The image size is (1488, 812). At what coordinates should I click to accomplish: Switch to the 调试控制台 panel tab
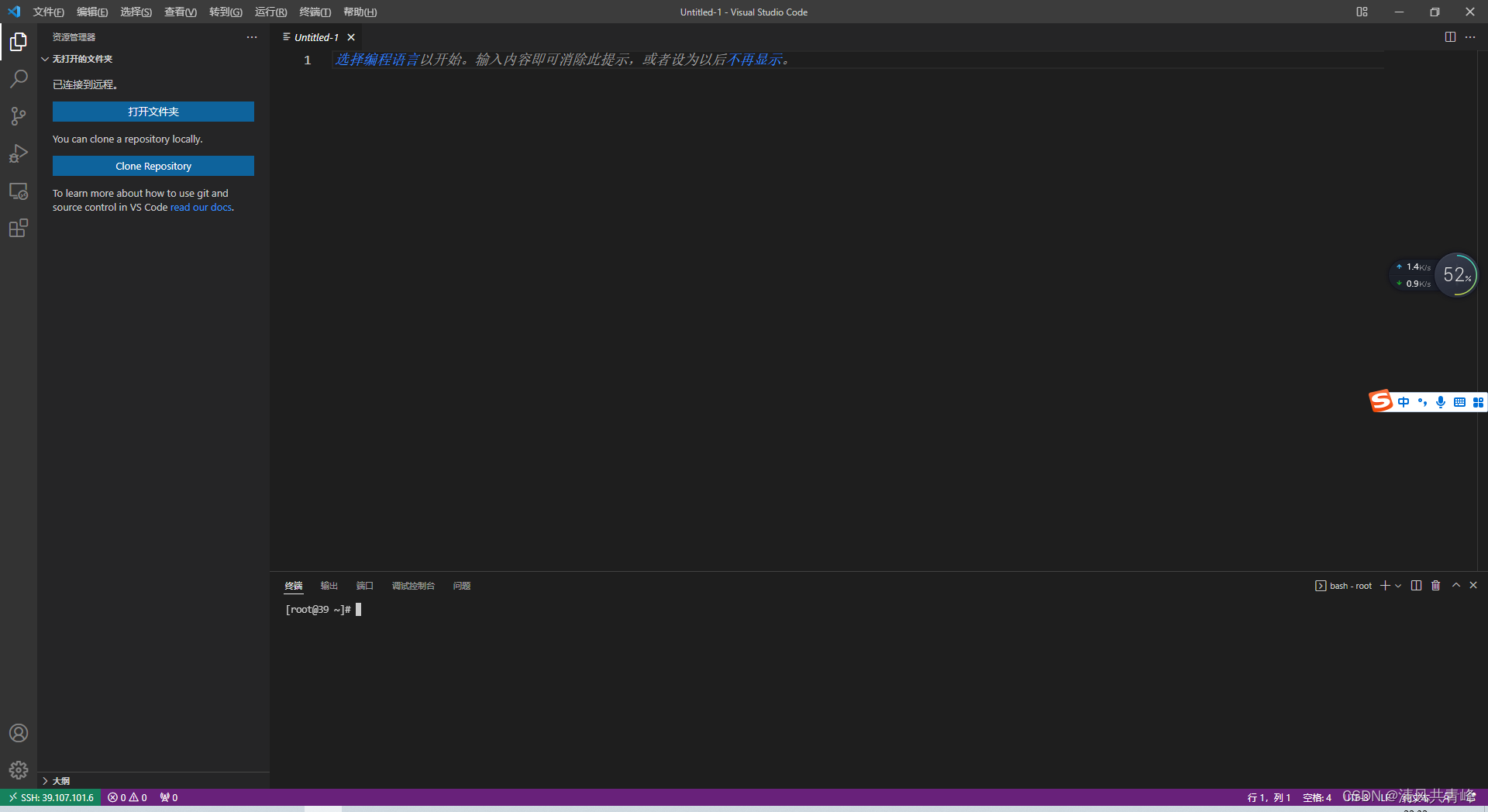tap(413, 586)
